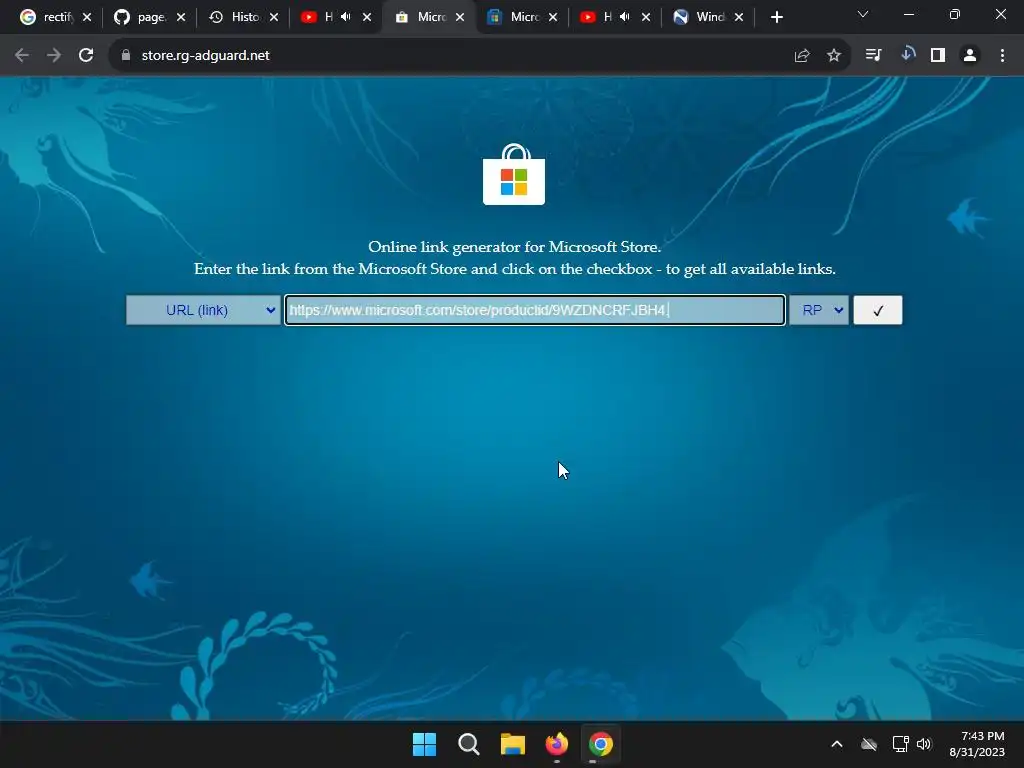Close the History tab
Viewport: 1024px width, 768px height.
[x=274, y=17]
